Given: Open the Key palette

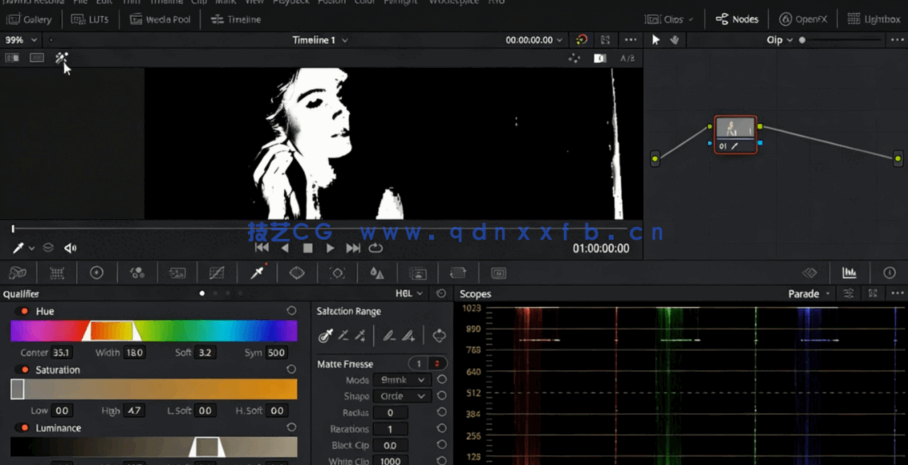Looking at the screenshot, I should 418,273.
